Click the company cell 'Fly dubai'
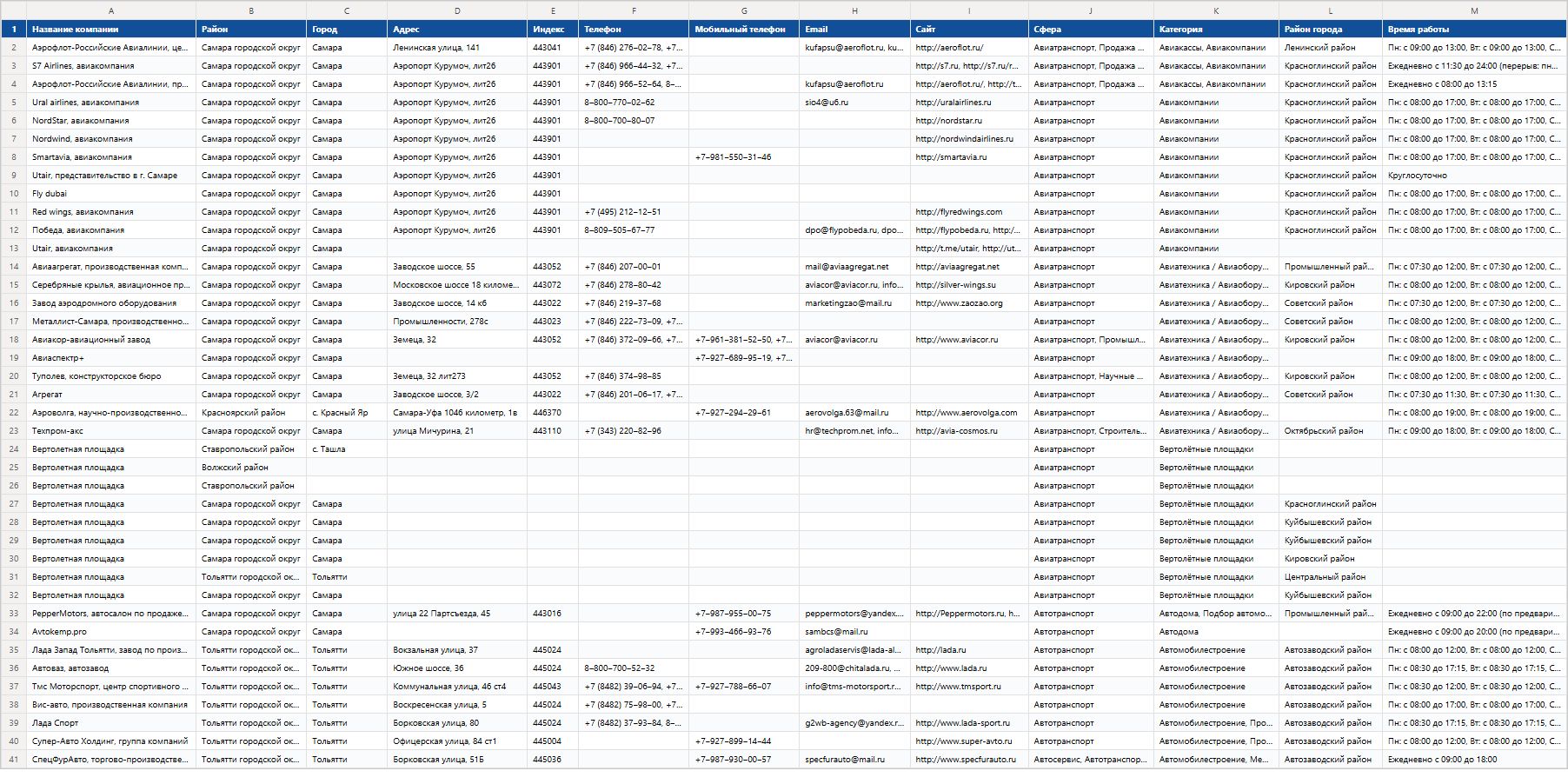This screenshot has width=1568, height=784. pos(111,194)
